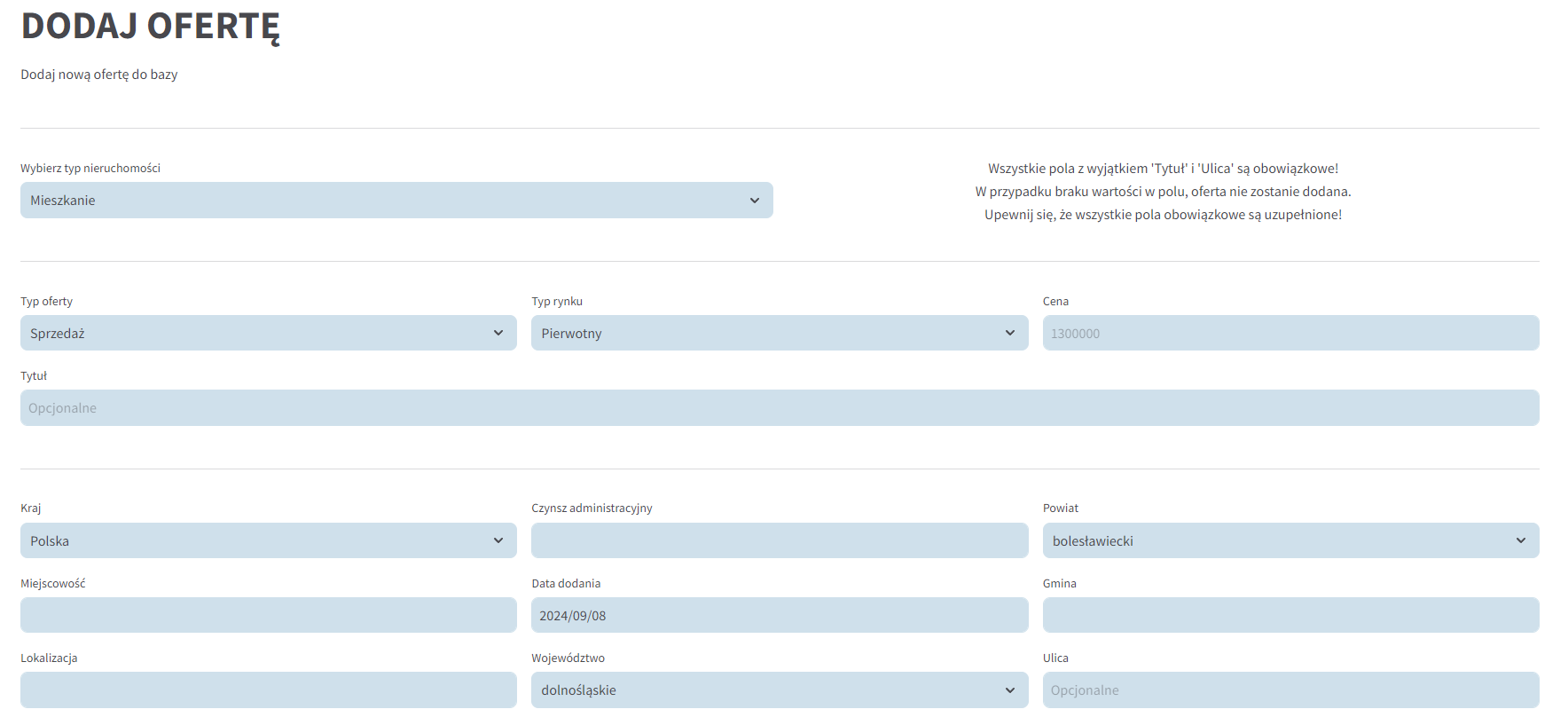Click the 'Typ rynku' label

coord(557,302)
